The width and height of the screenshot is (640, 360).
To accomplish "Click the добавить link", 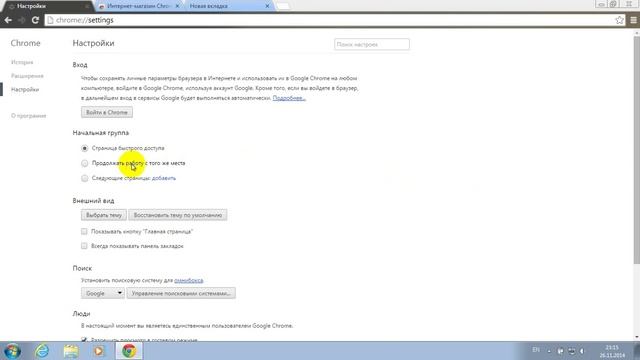I will (x=164, y=178).
